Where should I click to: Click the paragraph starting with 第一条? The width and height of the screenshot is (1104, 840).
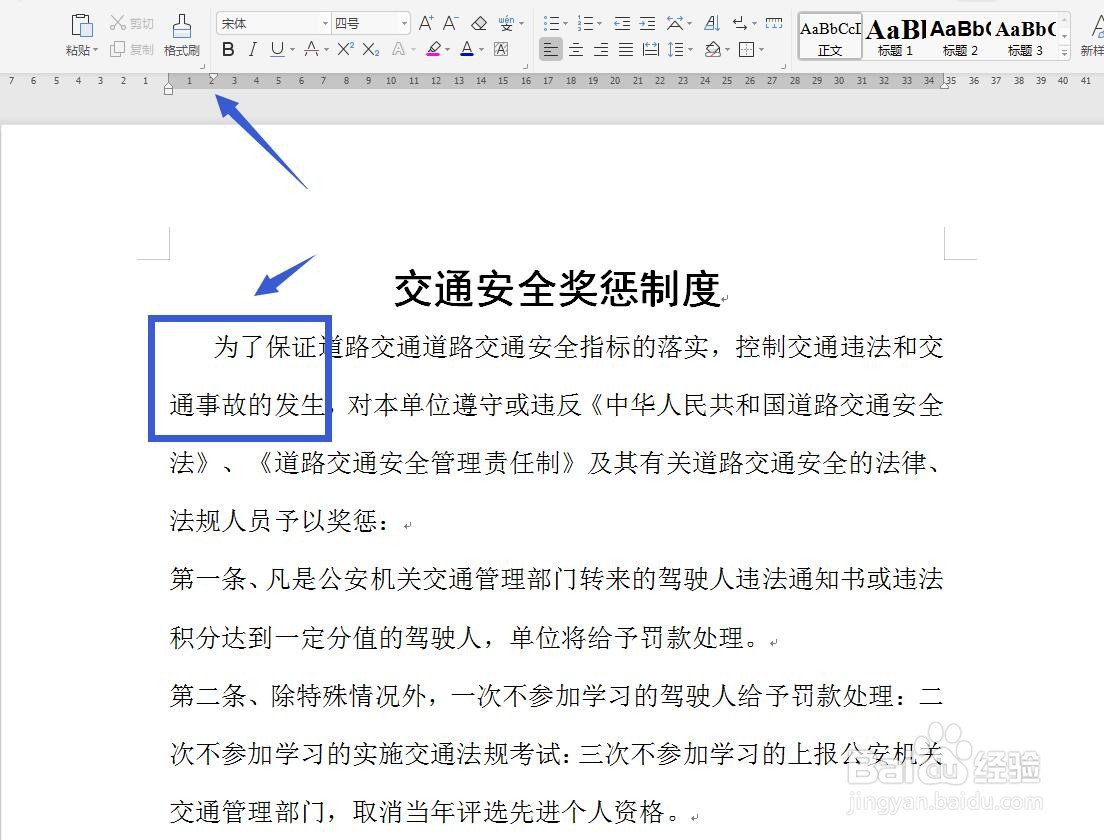556,608
